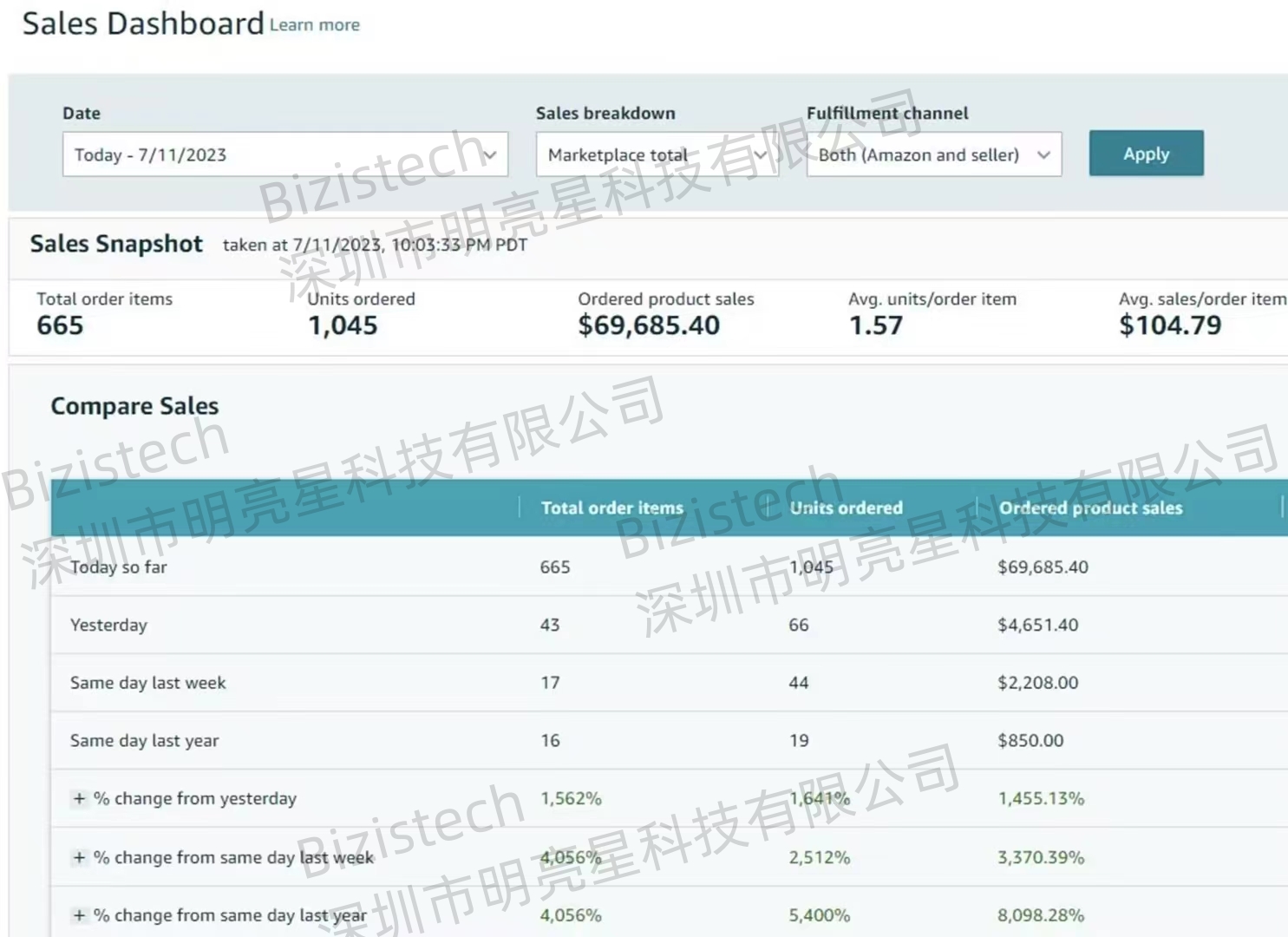Open the Sales breakdown Marketplace total dropdown
This screenshot has width=1288, height=937.
click(x=657, y=154)
